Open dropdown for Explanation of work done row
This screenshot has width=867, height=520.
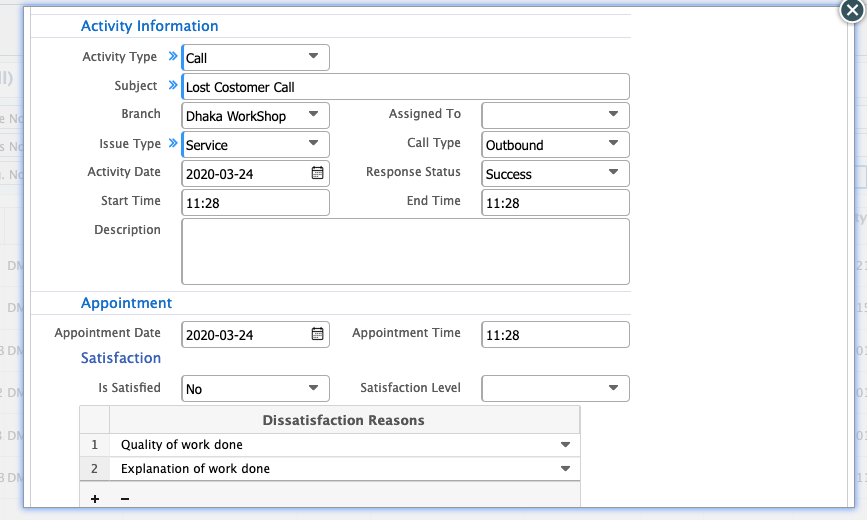coord(565,469)
